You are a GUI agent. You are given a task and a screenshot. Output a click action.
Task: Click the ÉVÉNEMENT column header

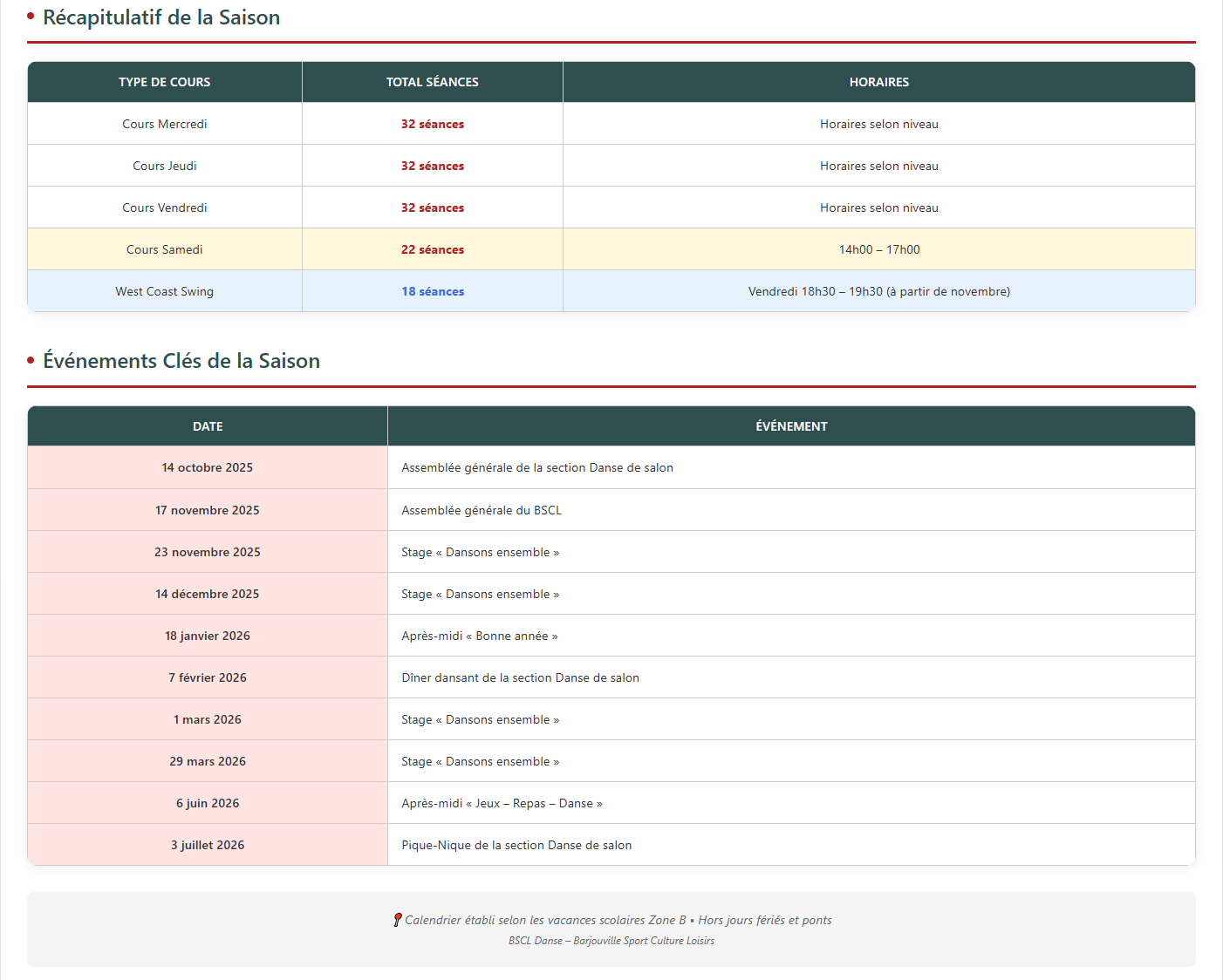pyautogui.click(x=791, y=426)
